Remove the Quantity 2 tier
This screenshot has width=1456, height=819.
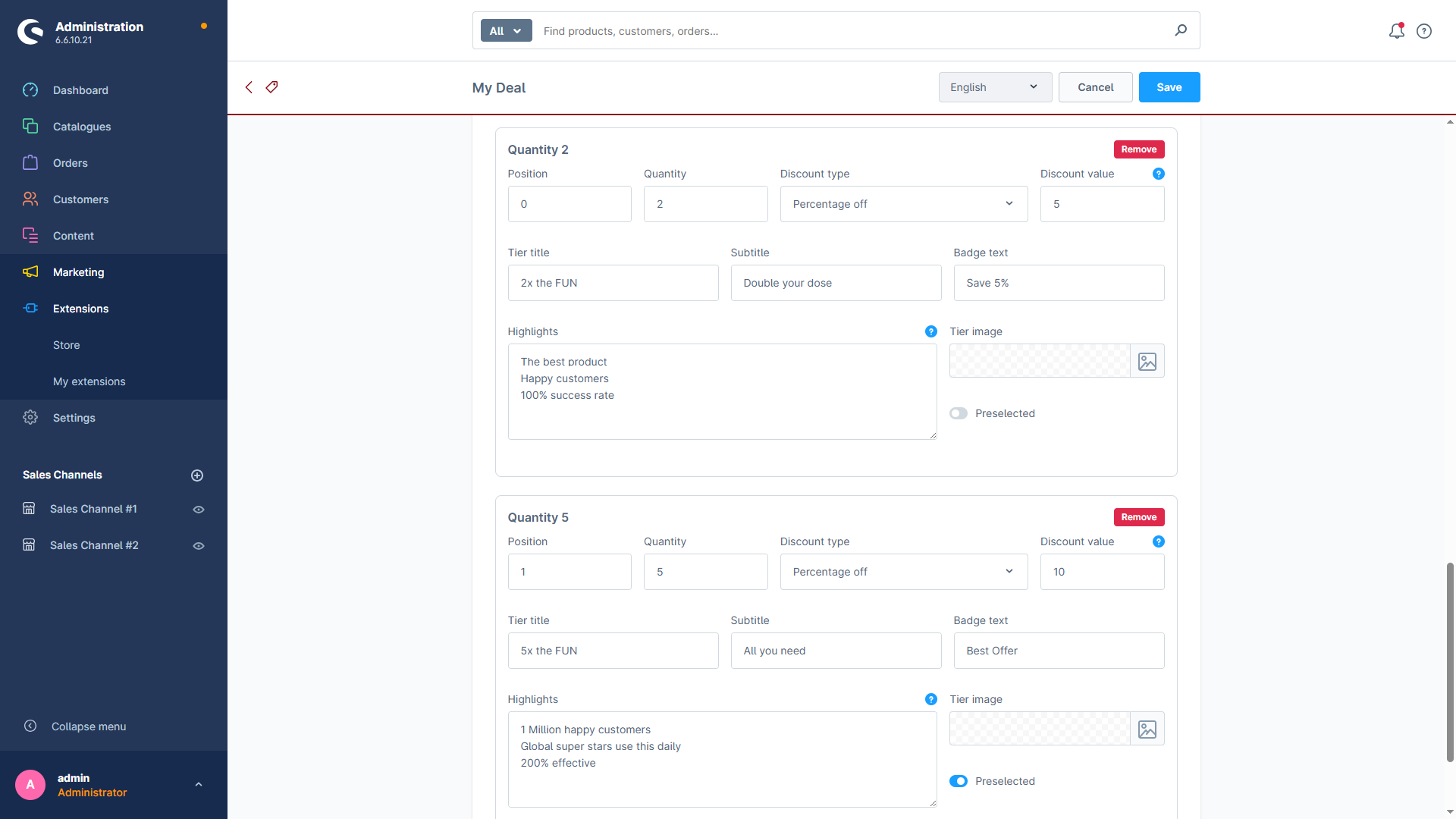1139,149
